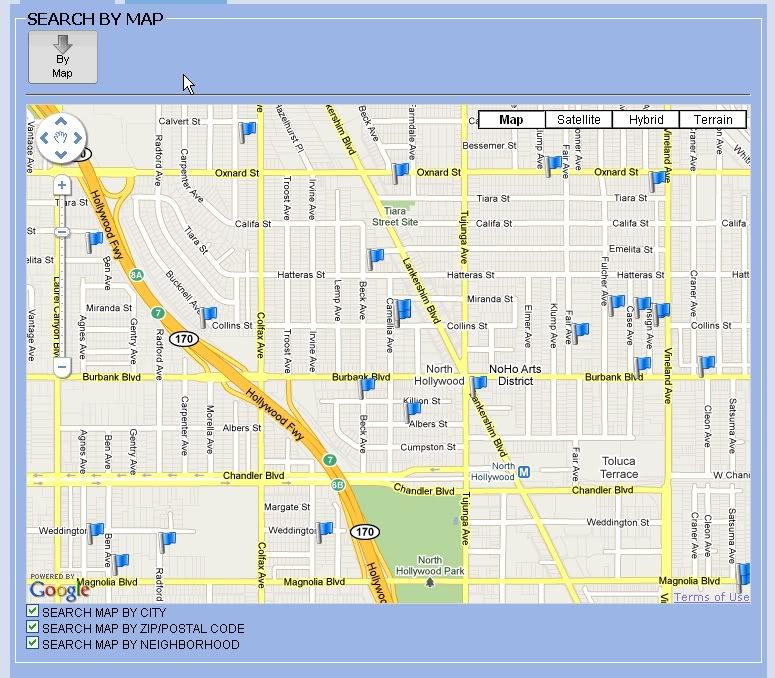Click the By Map button
This screenshot has height=678, width=775.
click(63, 57)
